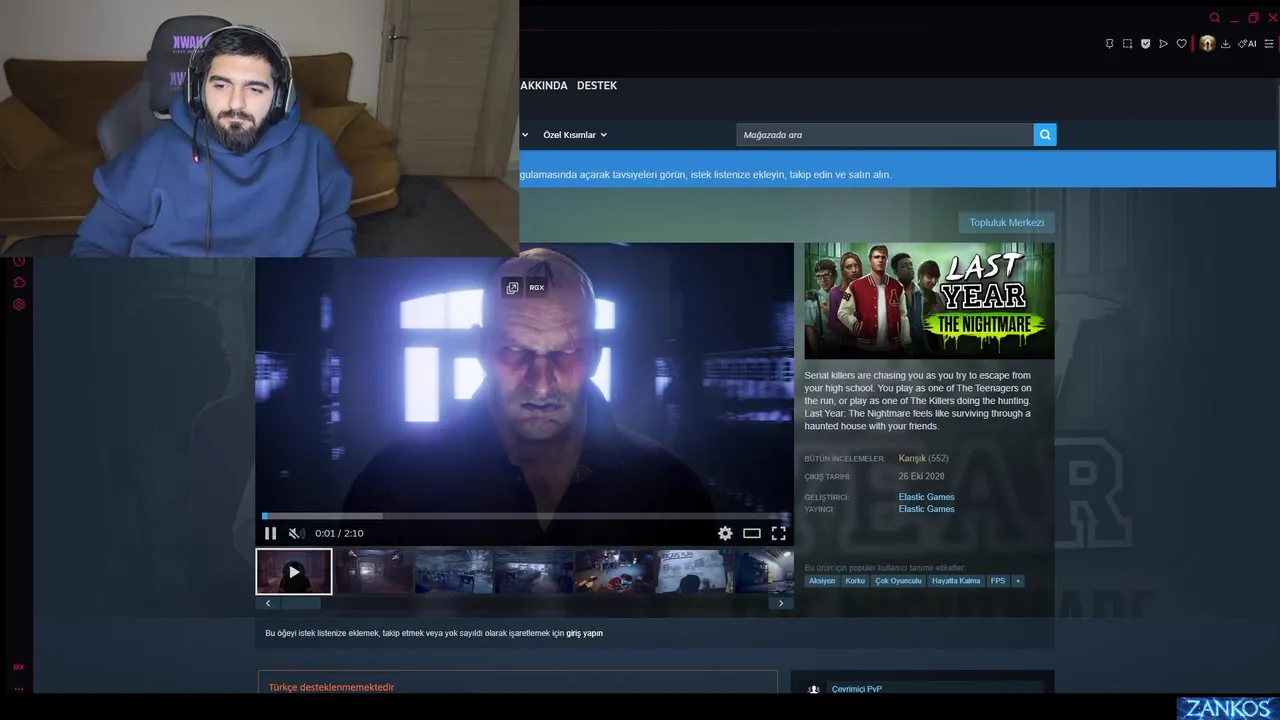Viewport: 1280px width, 720px height.
Task: Click the RGX overlay button on video
Action: [537, 288]
